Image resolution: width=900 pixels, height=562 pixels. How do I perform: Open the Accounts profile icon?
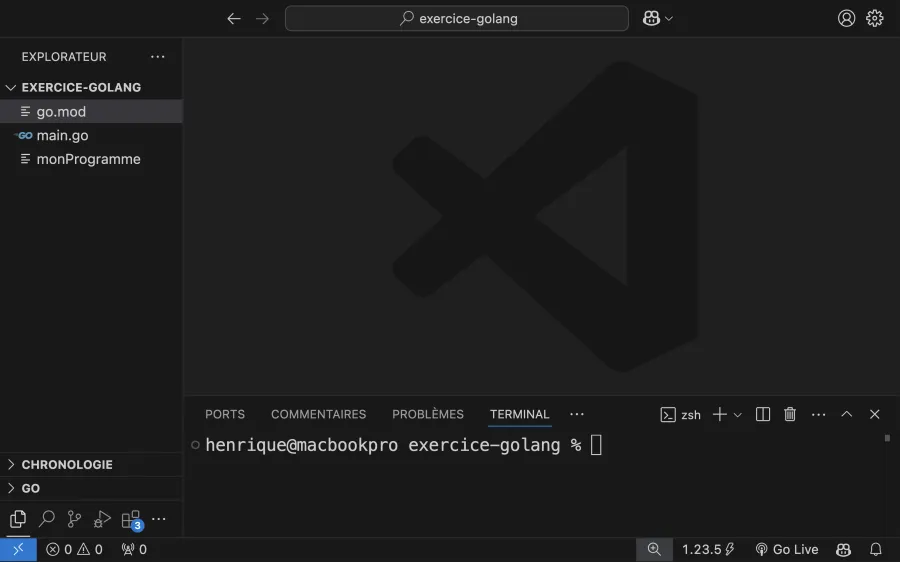pyautogui.click(x=846, y=18)
